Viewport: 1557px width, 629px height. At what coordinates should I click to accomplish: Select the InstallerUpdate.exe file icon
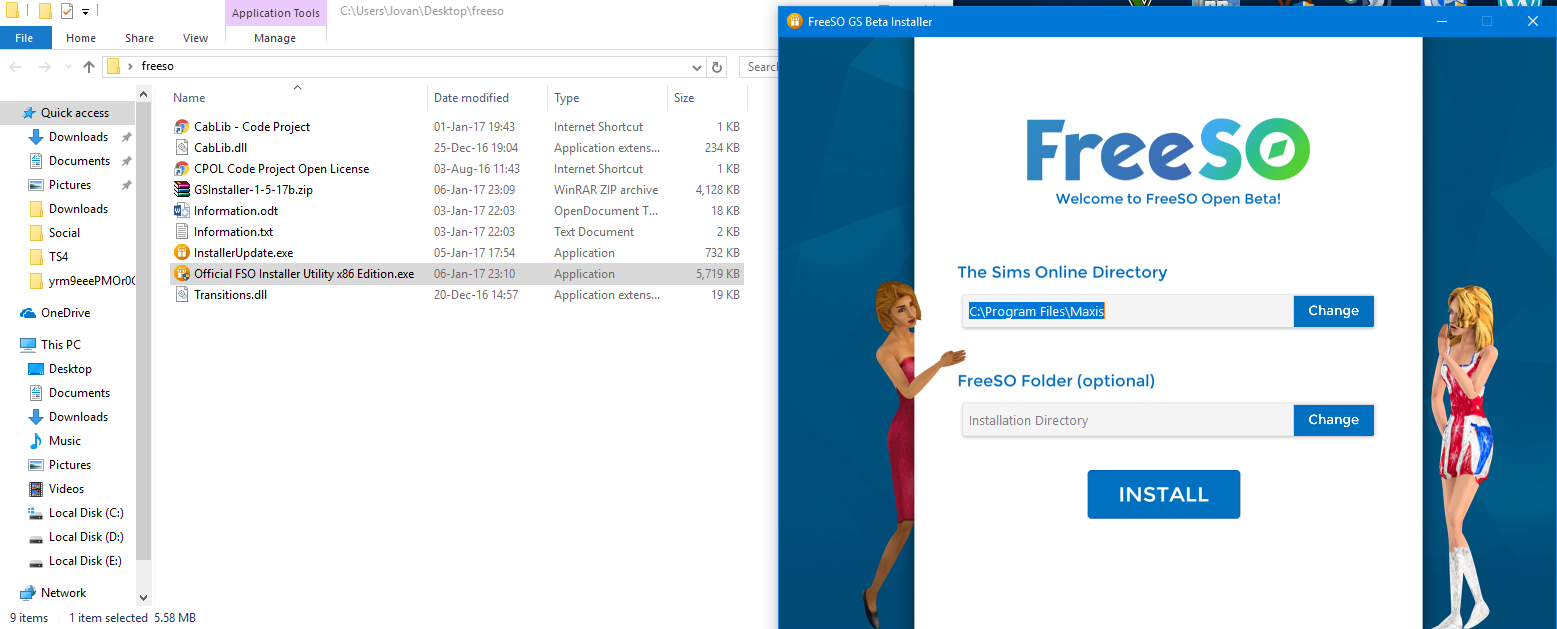point(182,253)
